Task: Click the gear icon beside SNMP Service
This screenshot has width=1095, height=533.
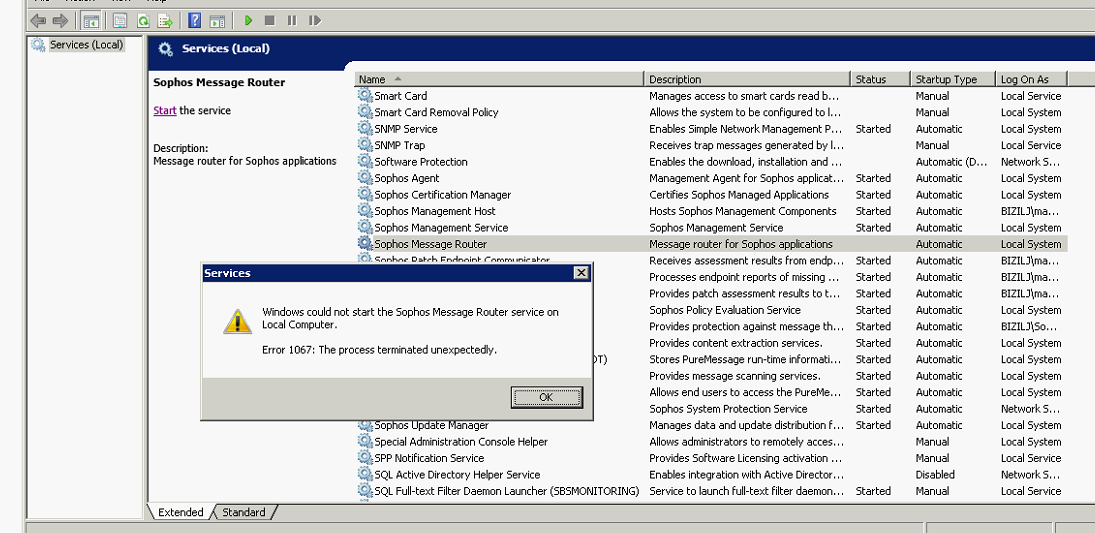Action: pyautogui.click(x=365, y=129)
